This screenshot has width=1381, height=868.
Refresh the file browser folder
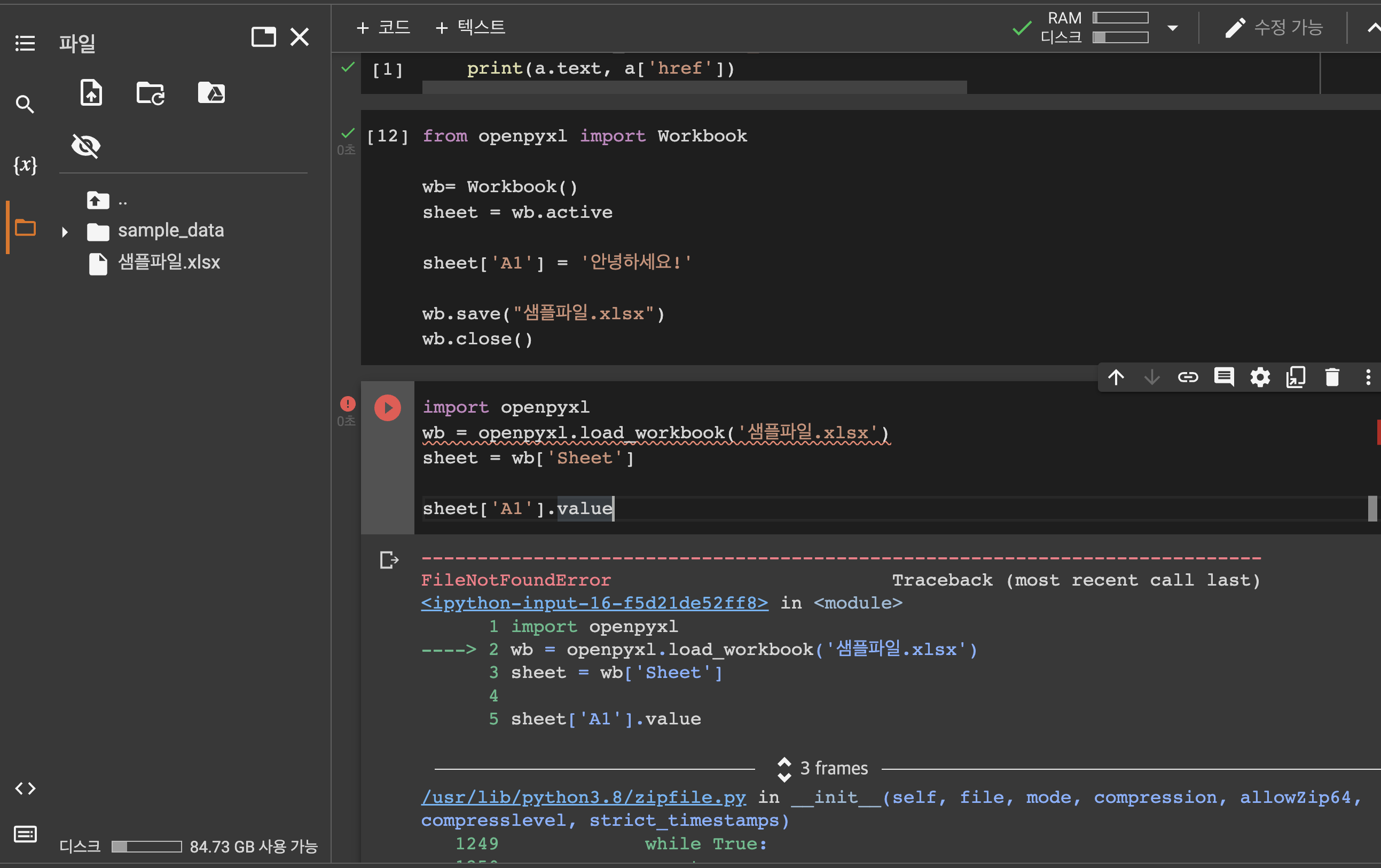151,93
